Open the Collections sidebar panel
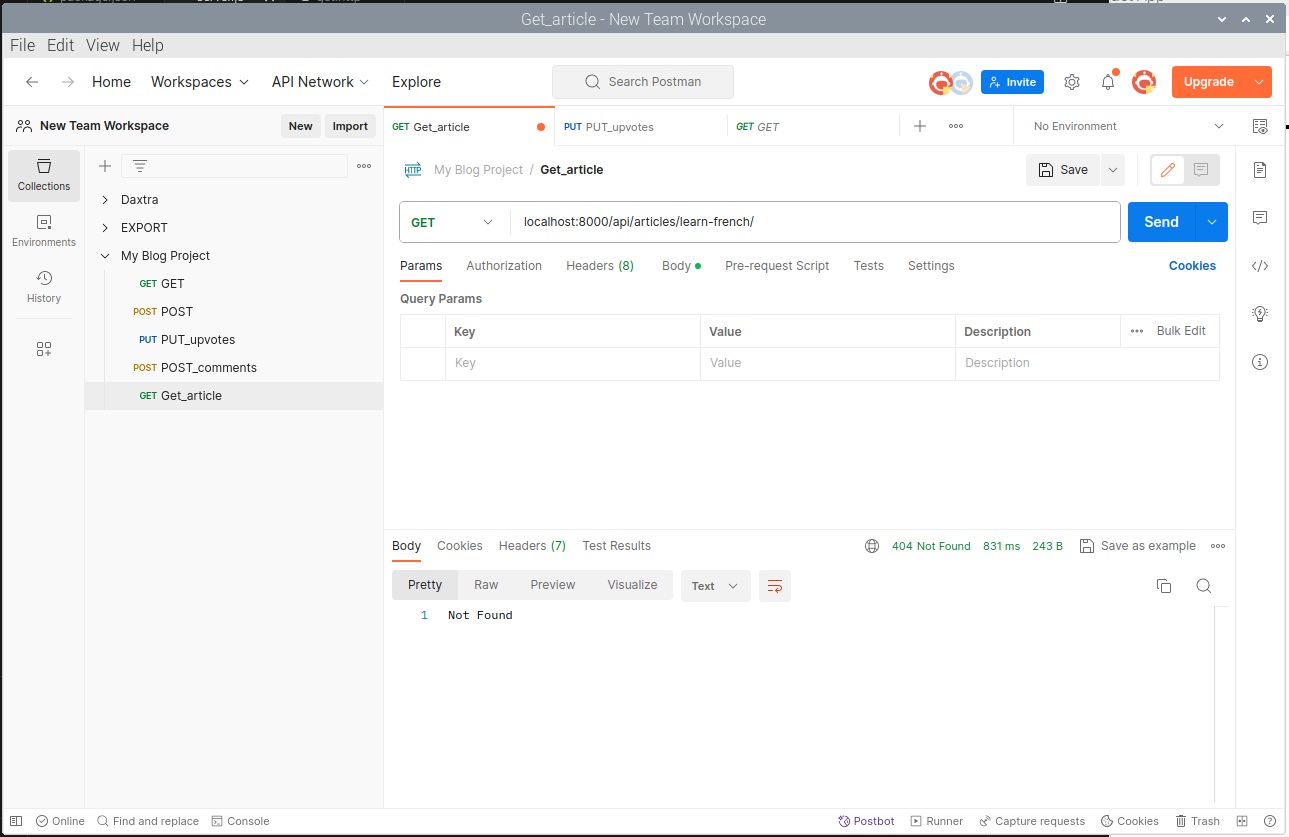The width and height of the screenshot is (1289, 837). pyautogui.click(x=44, y=175)
